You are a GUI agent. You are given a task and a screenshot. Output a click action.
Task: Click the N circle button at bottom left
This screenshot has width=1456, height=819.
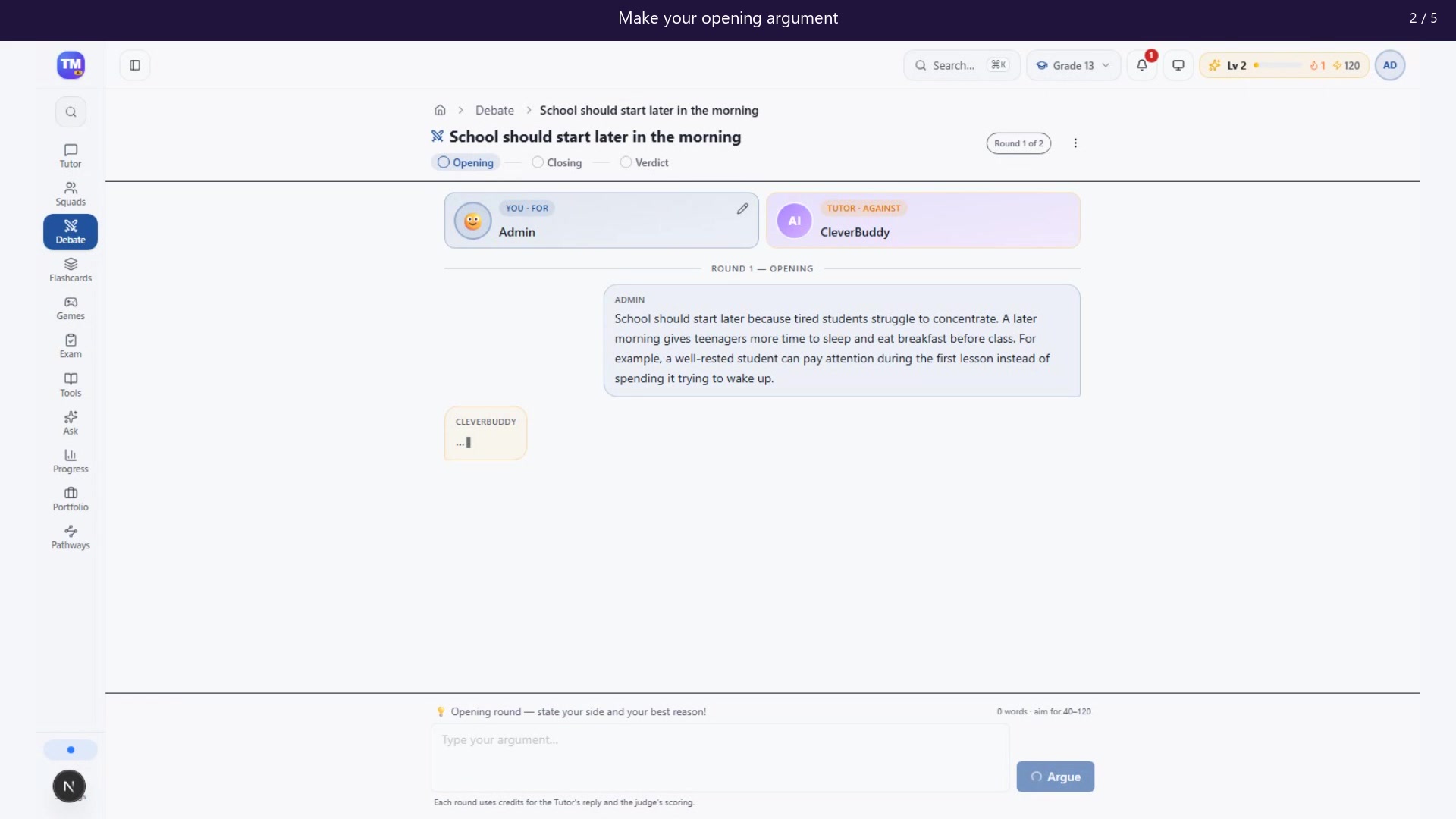(69, 786)
